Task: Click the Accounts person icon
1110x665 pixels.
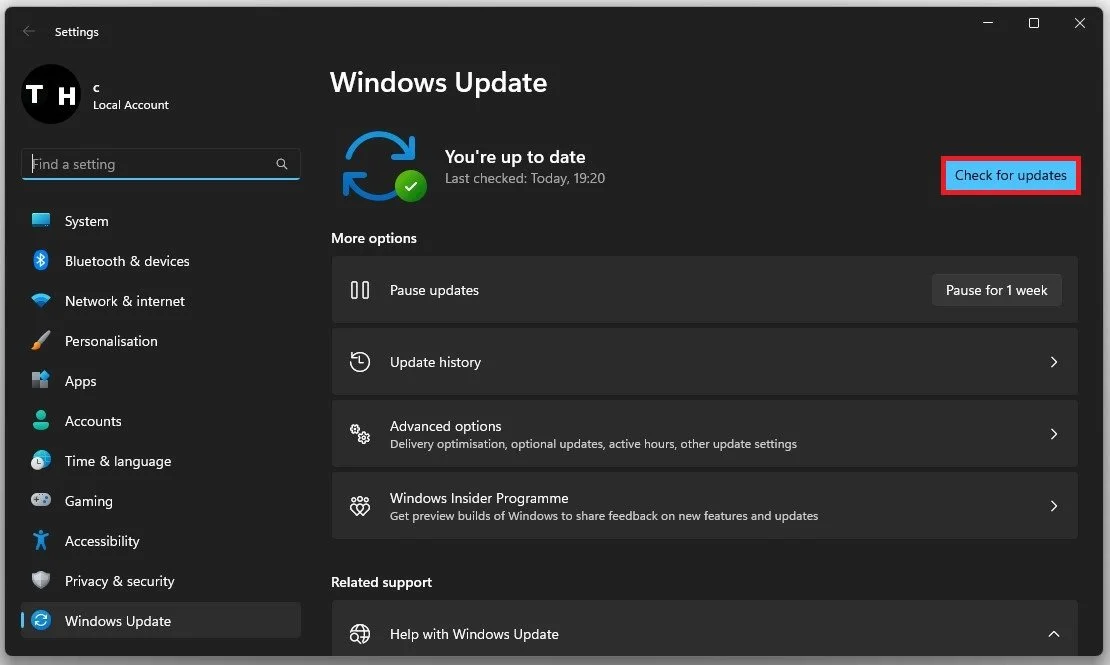Action: 41,421
